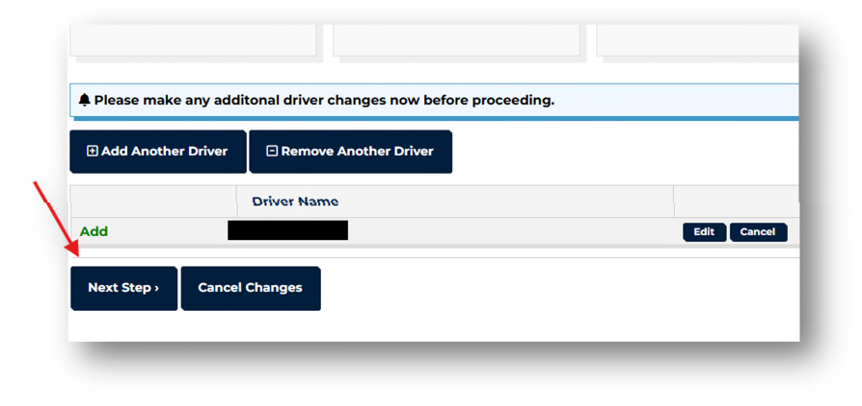Viewport: 862px width, 406px height.
Task: Click the bell icon in the notice banner
Action: click(x=84, y=101)
